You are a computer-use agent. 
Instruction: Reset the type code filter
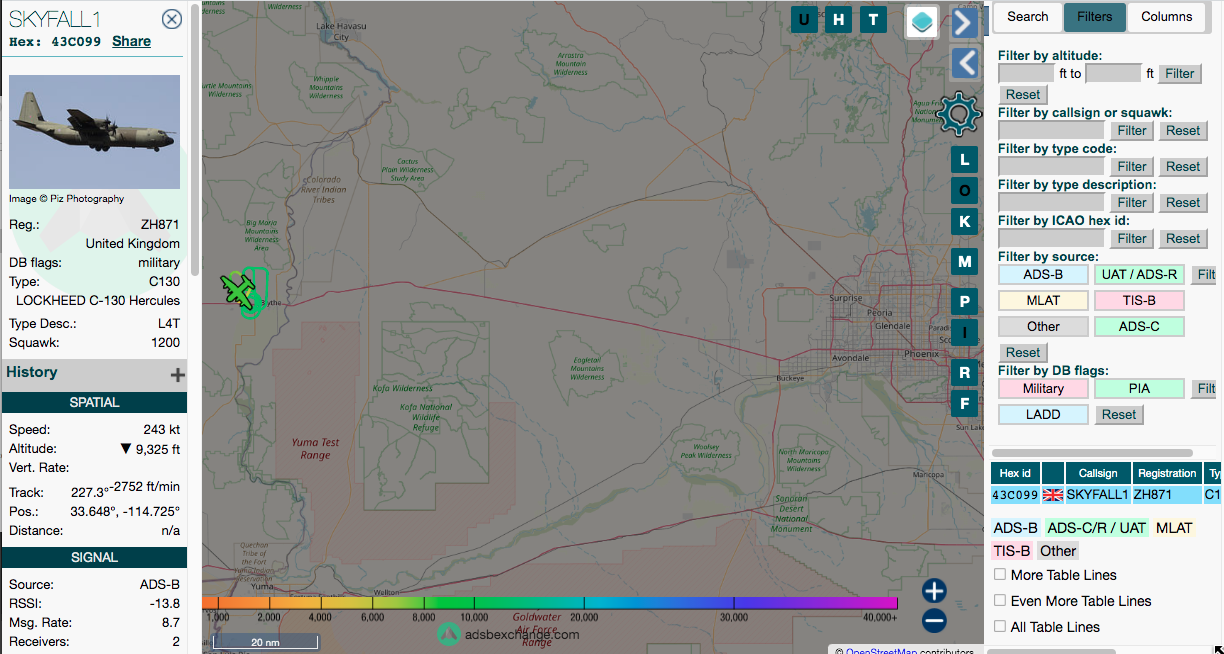[1183, 166]
